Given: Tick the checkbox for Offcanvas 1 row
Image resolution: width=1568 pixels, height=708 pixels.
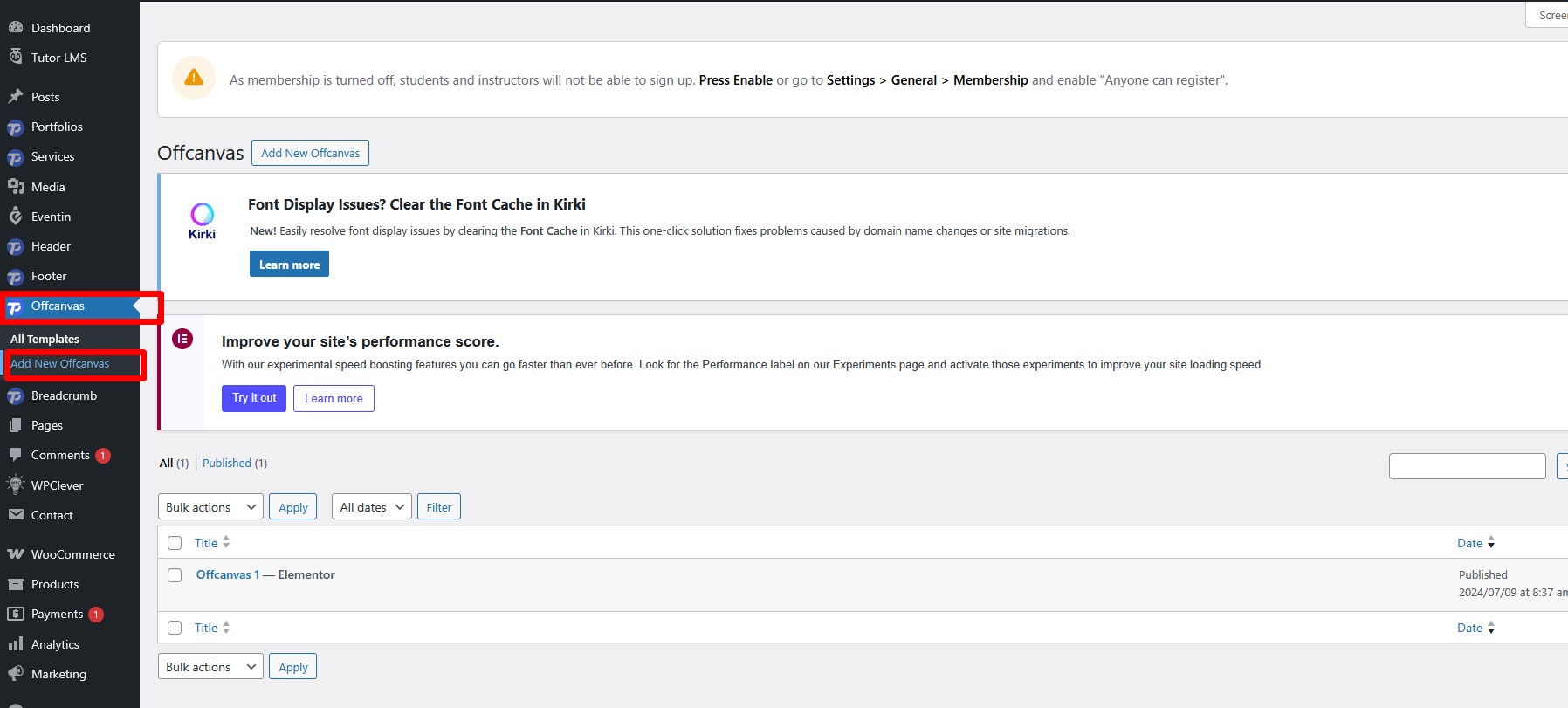Looking at the screenshot, I should click(175, 575).
